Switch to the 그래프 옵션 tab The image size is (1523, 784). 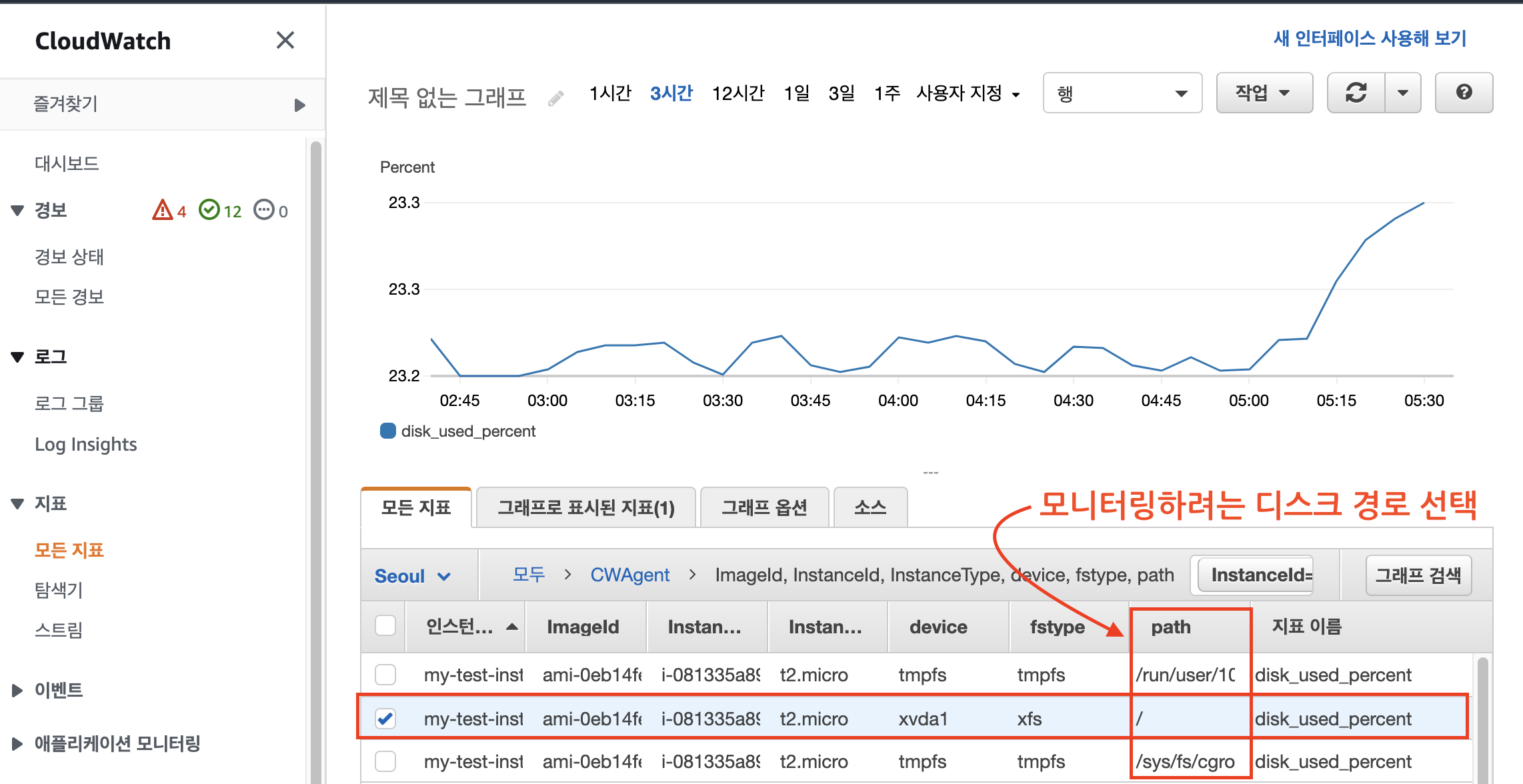764,508
